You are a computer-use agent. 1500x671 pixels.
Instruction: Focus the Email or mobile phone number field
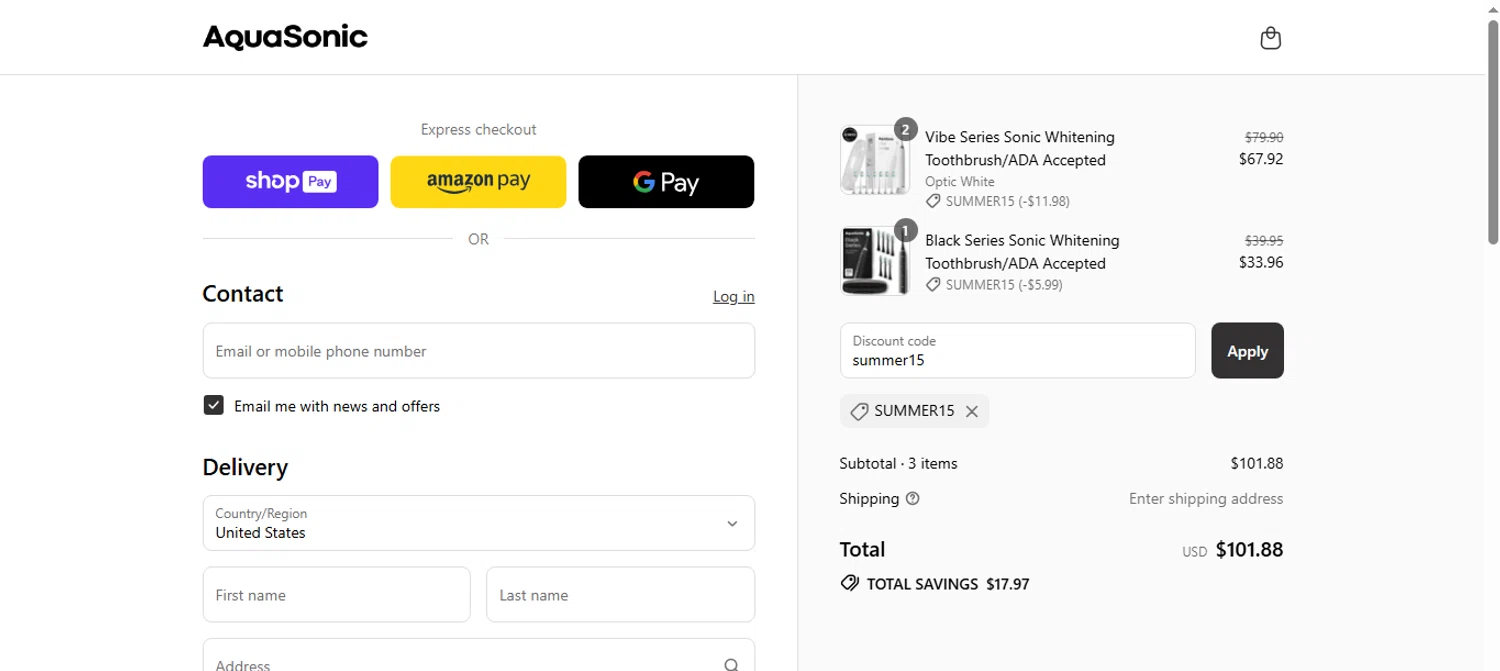coord(478,351)
